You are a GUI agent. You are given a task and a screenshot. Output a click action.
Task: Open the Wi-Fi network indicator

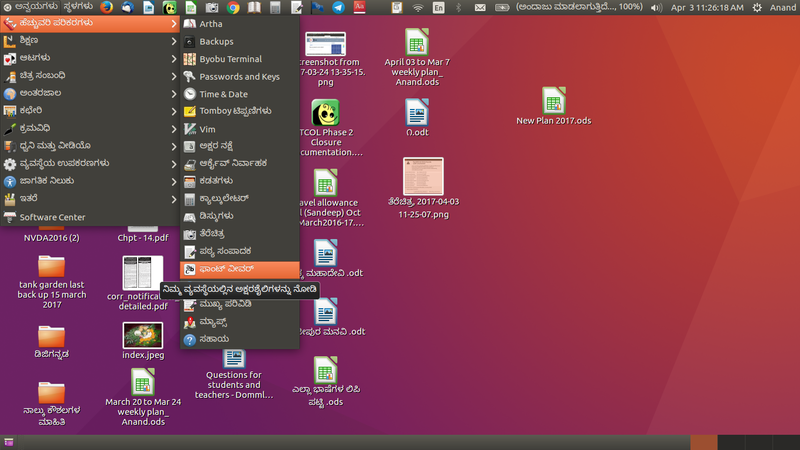pos(418,8)
